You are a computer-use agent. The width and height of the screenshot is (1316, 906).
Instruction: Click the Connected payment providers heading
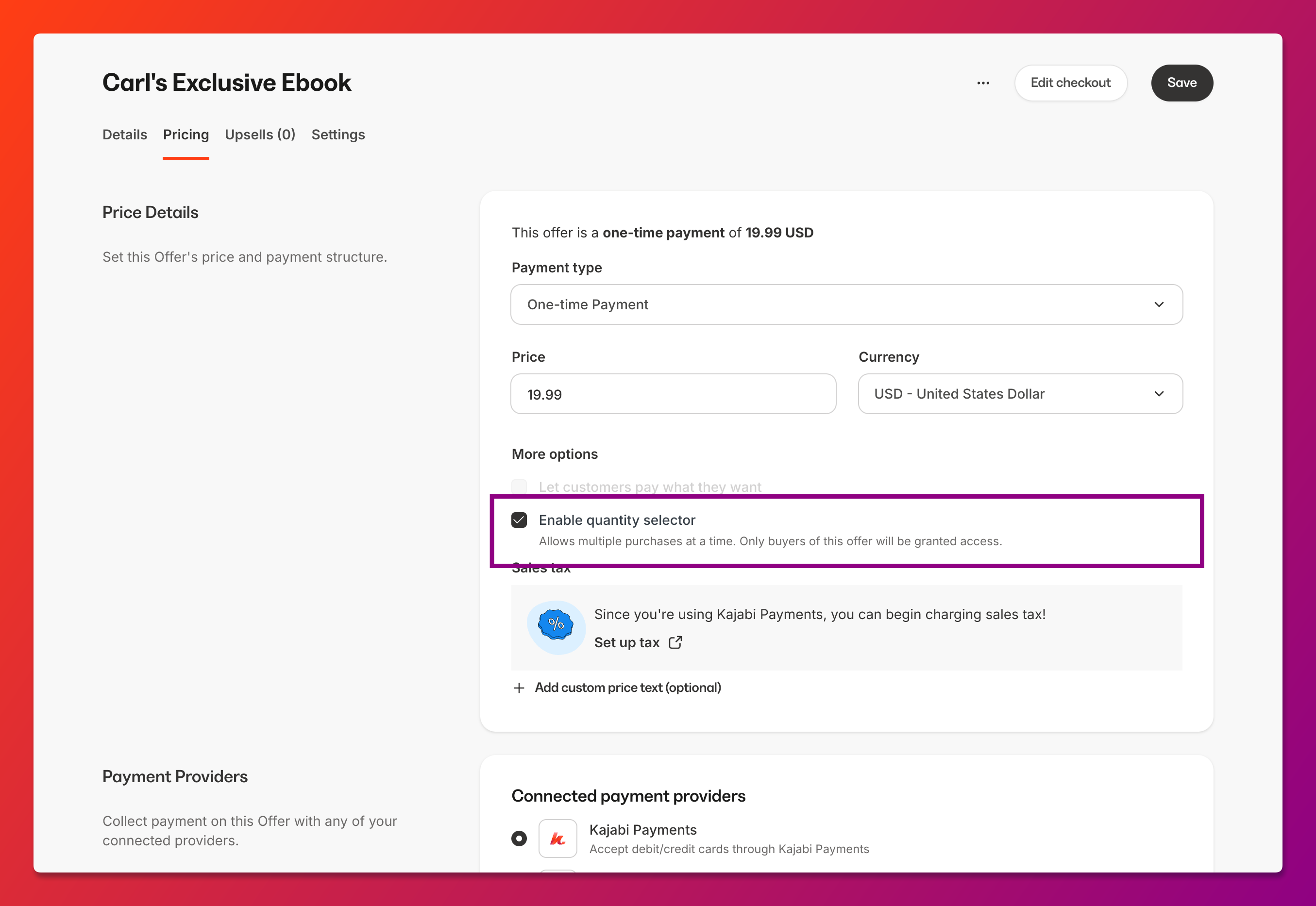point(628,796)
